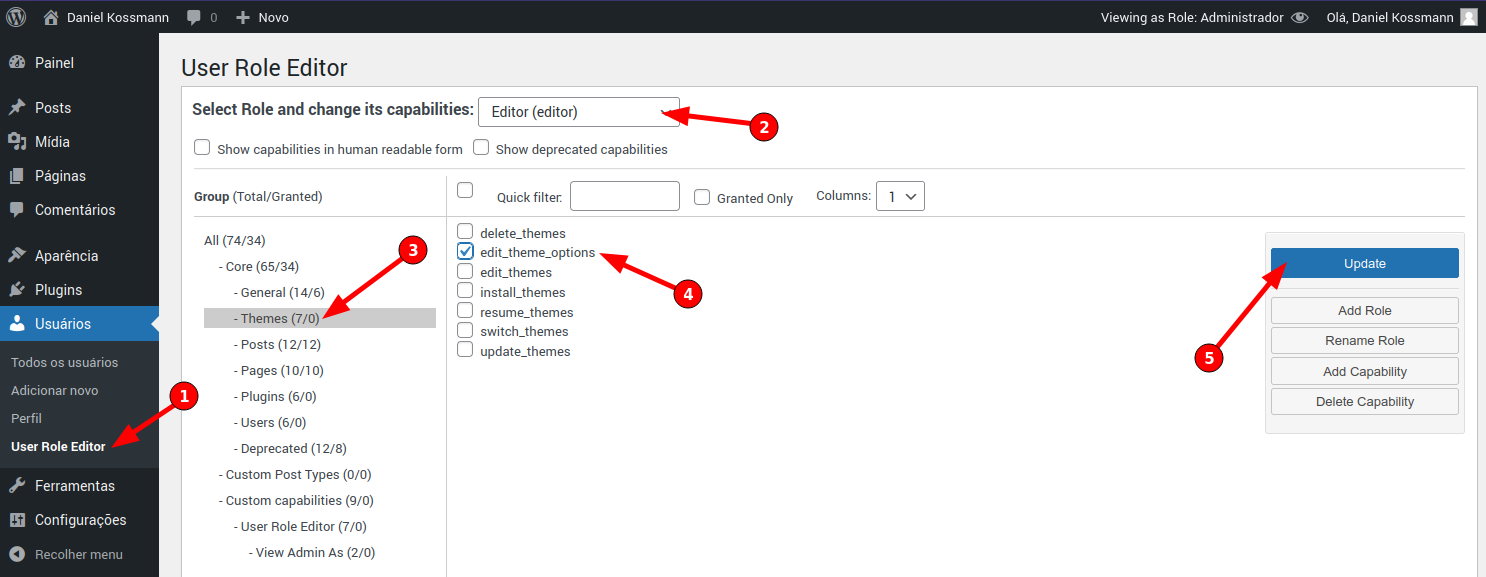Open the comments bubble in admin bar

[195, 18]
